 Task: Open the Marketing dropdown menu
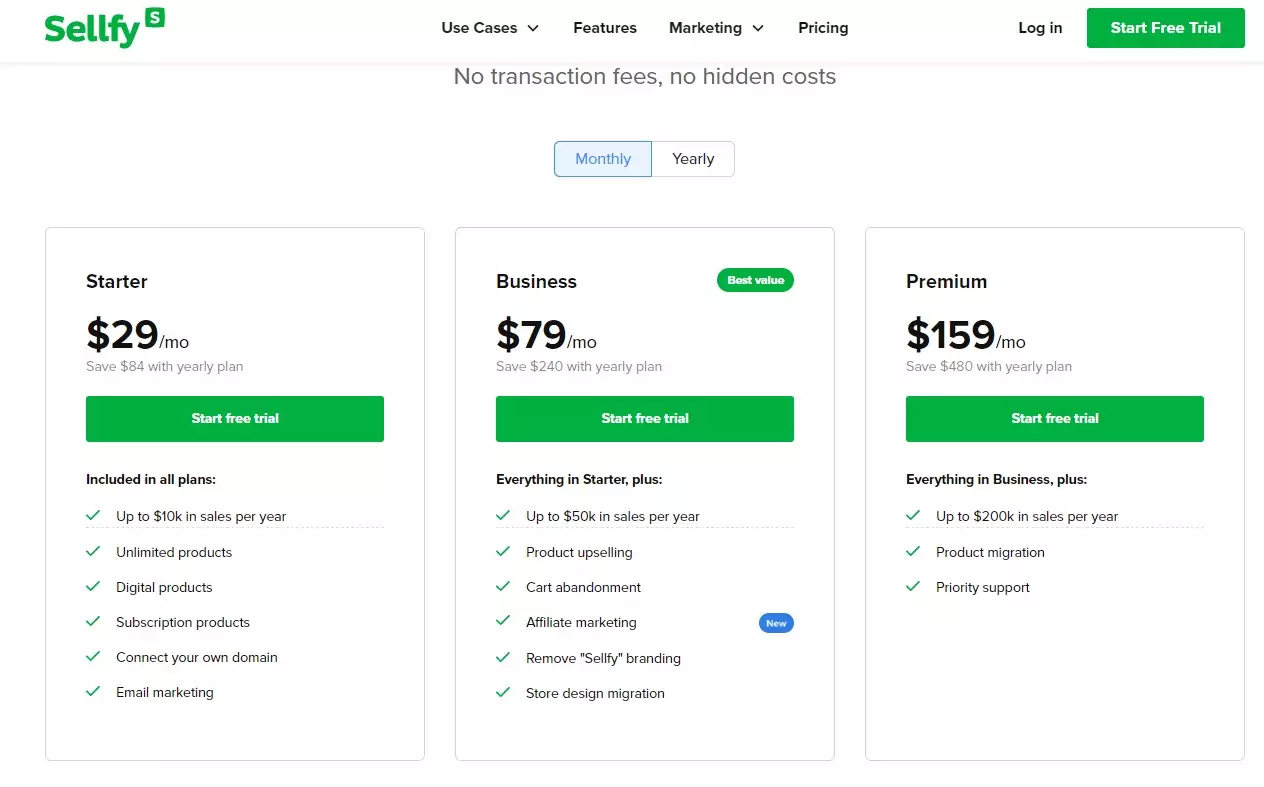(x=716, y=28)
